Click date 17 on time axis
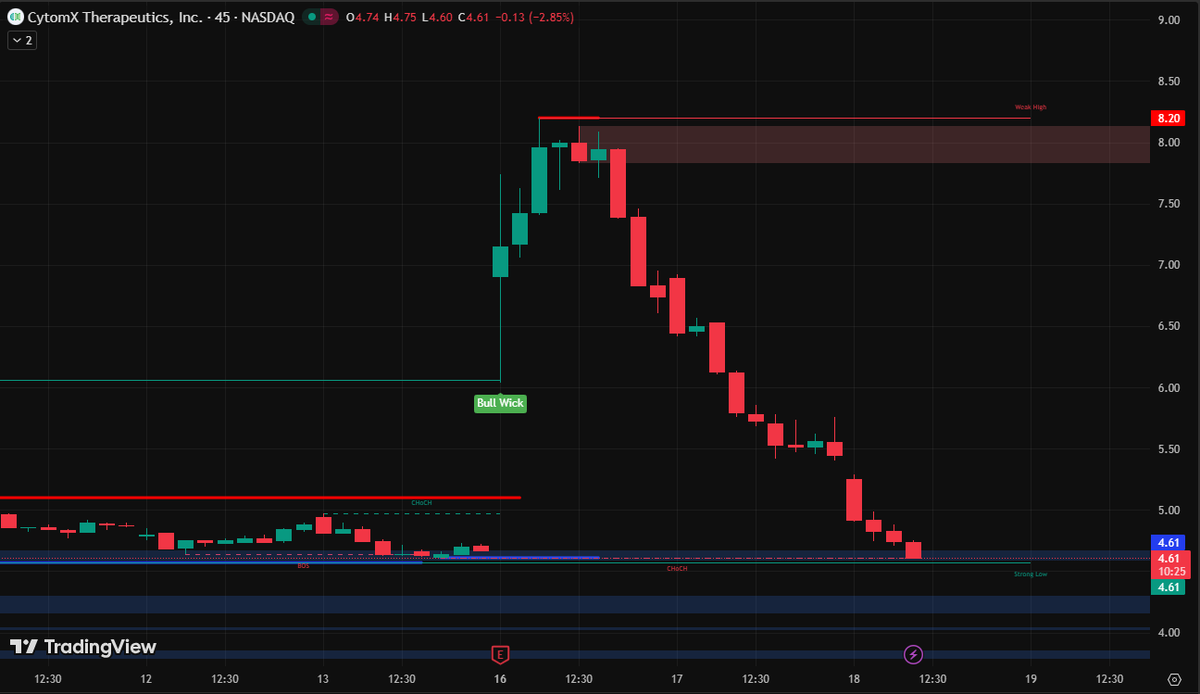The width and height of the screenshot is (1200, 694). [x=677, y=679]
